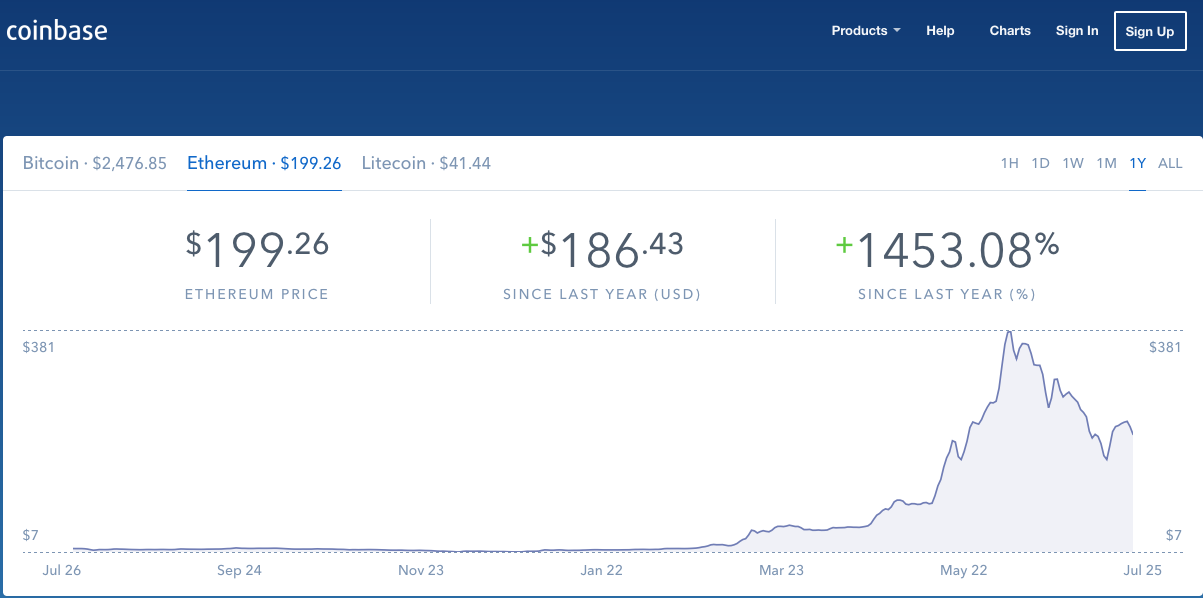Click the SINCE LAST YEAR (USD) label

click(602, 295)
